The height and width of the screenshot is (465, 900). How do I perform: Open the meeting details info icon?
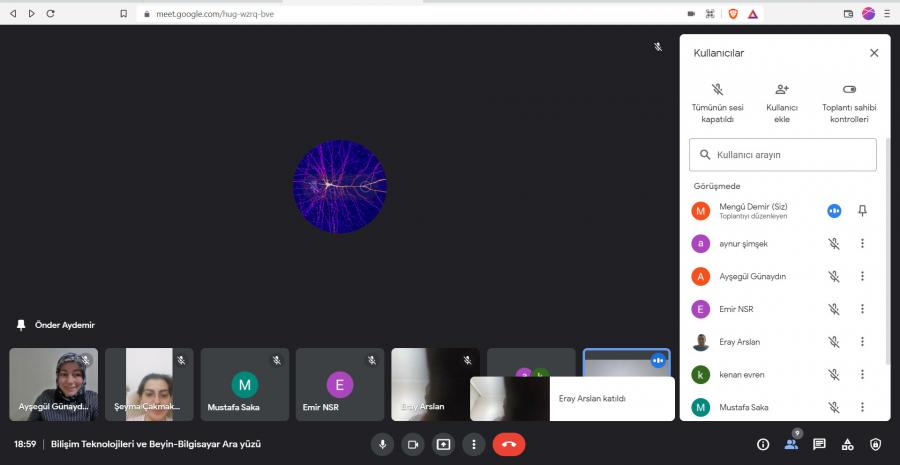[x=763, y=444]
